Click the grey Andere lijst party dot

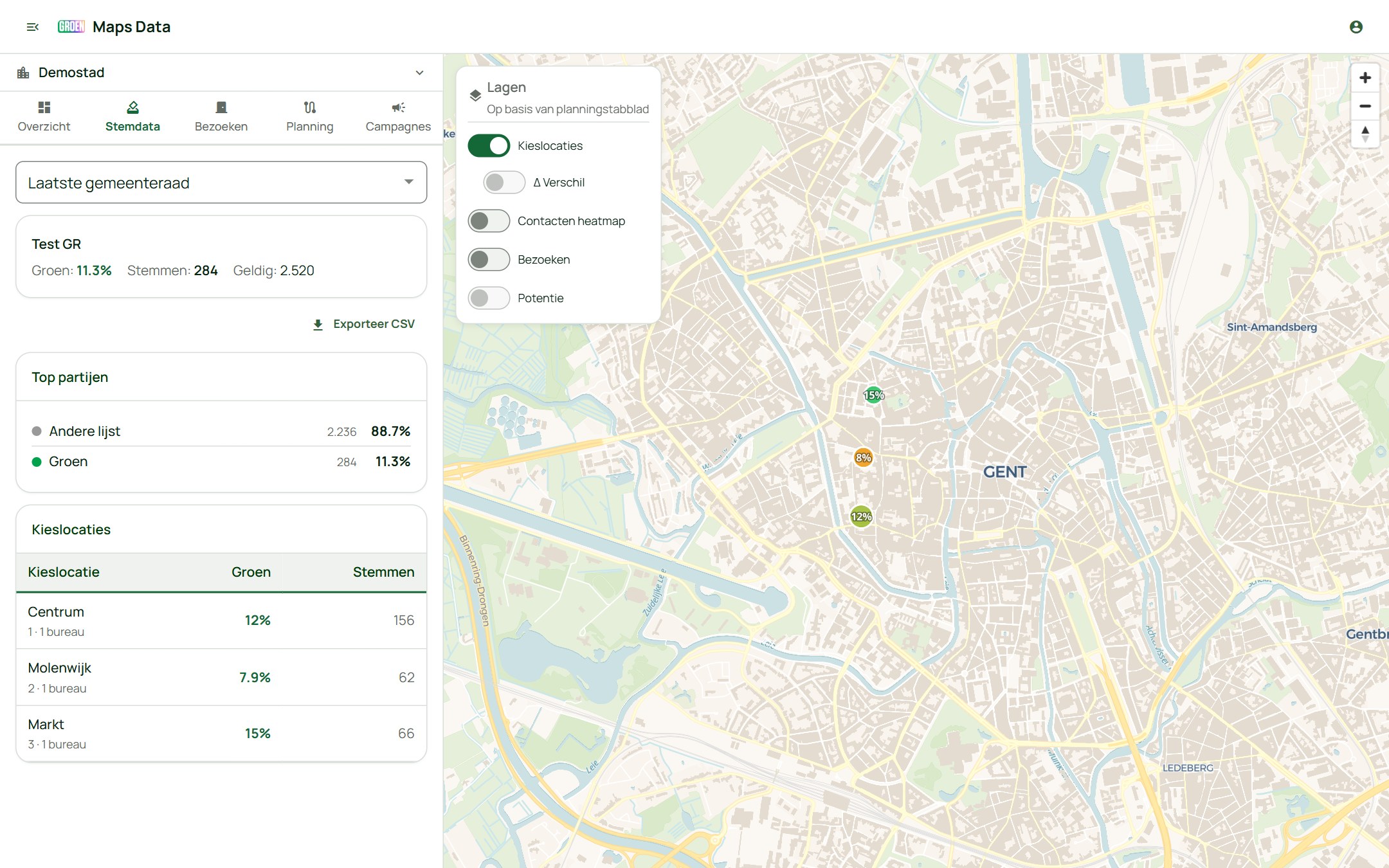pyautogui.click(x=37, y=431)
